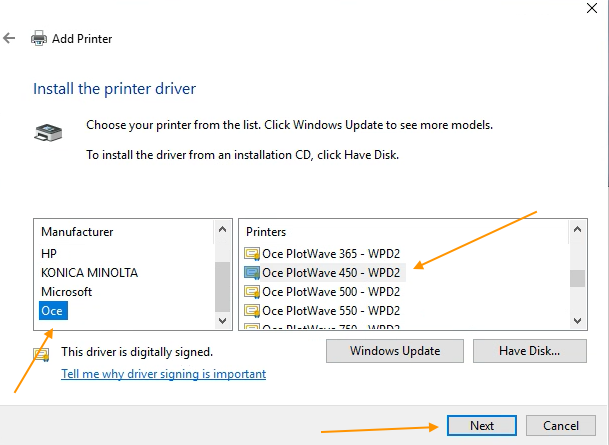The image size is (609, 445).
Task: Select Oce PlotWave 365 - WPD2
Action: point(331,254)
